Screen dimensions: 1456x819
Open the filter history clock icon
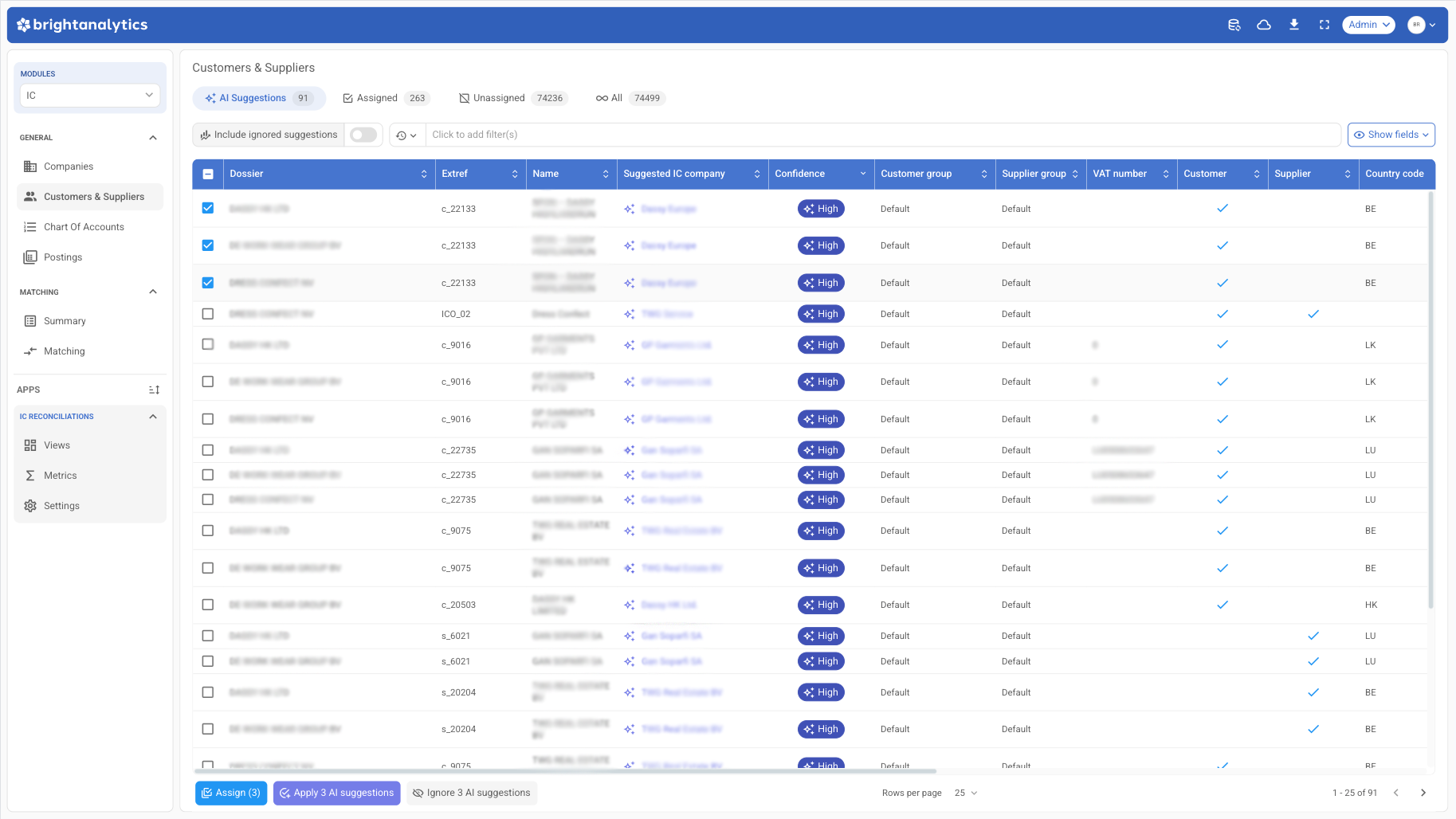click(x=406, y=135)
